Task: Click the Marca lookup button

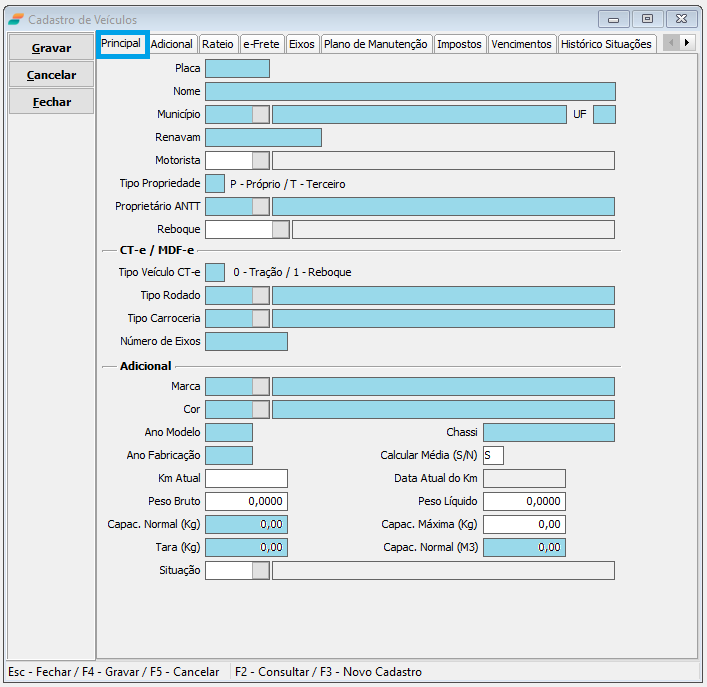Action: pyautogui.click(x=260, y=386)
